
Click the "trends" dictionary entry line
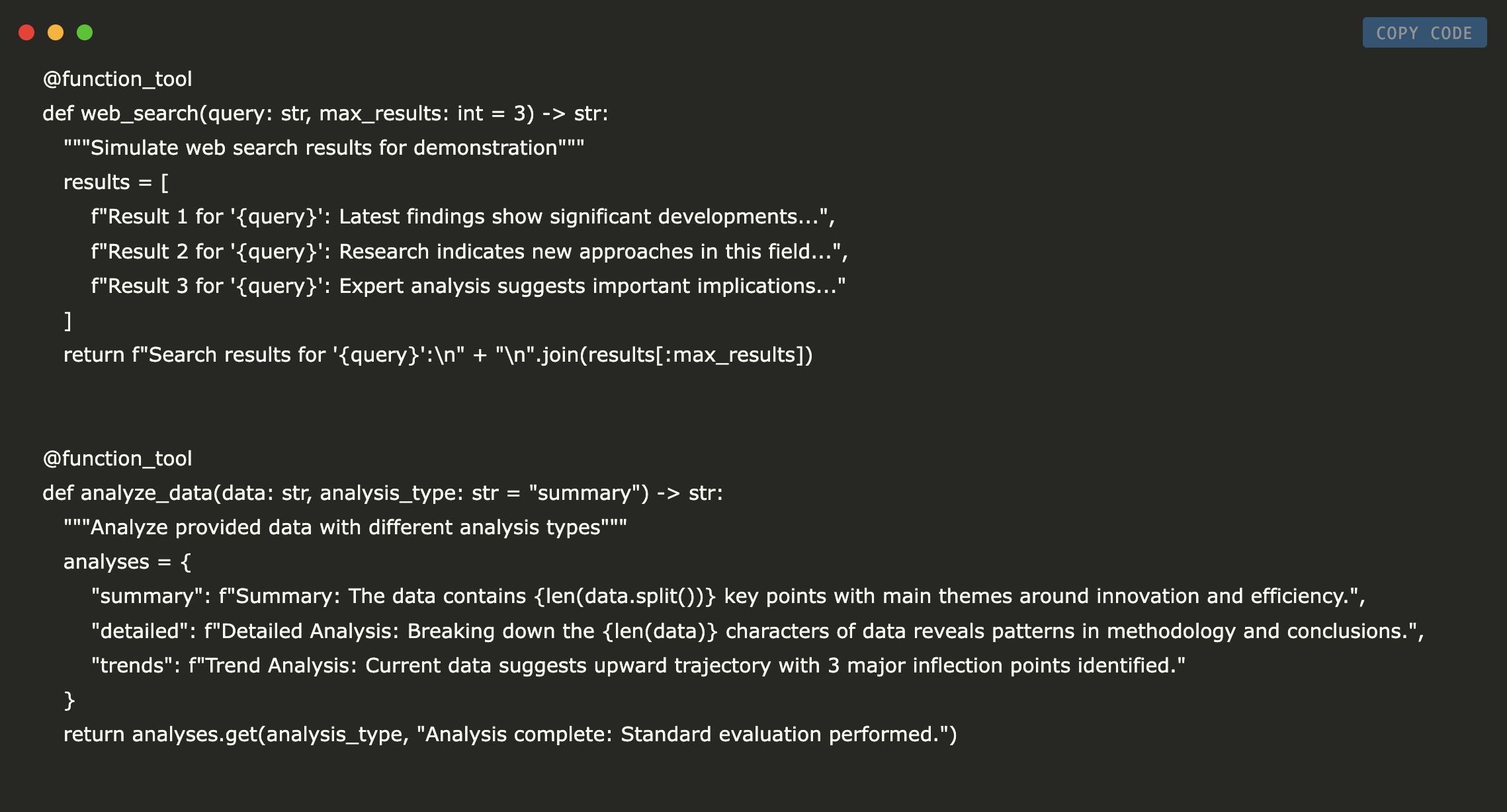pyautogui.click(x=638, y=666)
